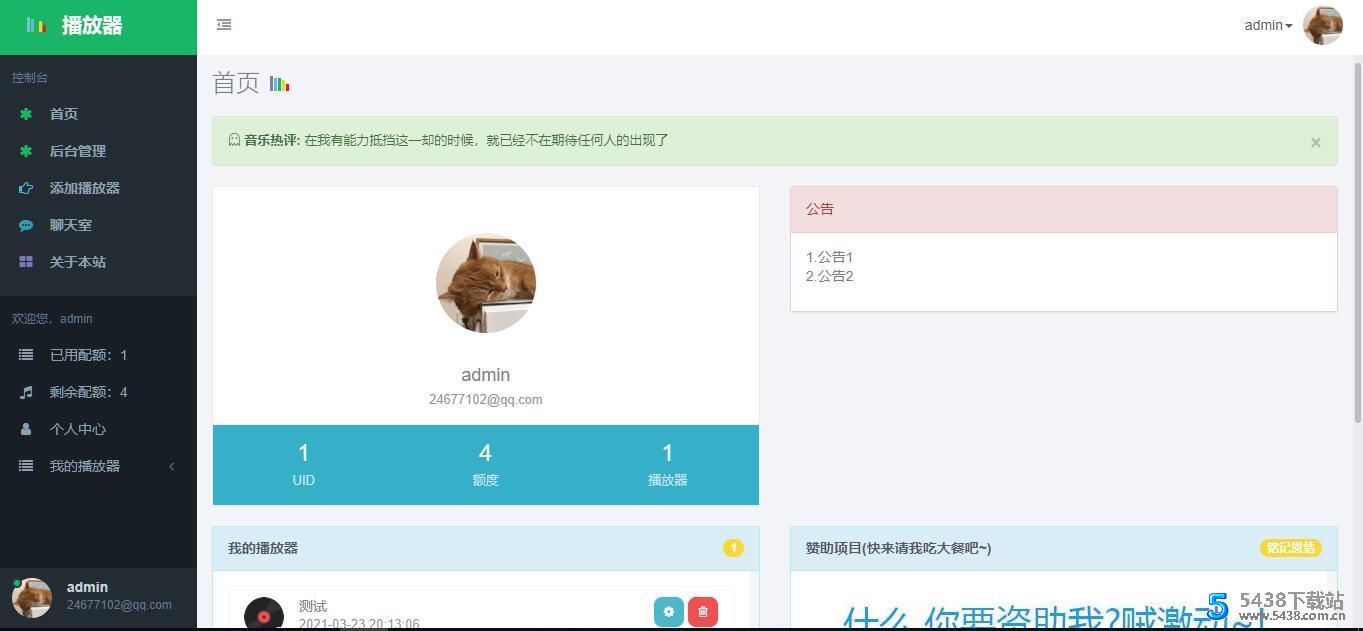Click the thumbs-up 添加播放器 icon

point(25,187)
